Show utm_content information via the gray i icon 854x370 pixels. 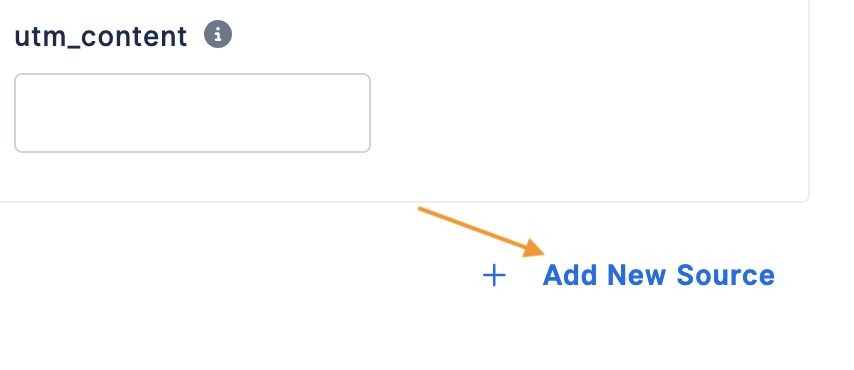[x=218, y=35]
